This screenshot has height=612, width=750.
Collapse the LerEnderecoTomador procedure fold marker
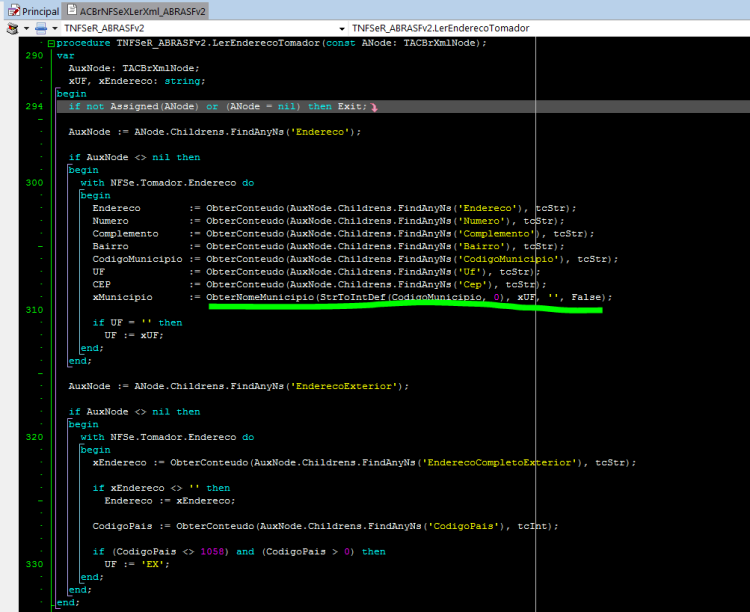point(51,43)
